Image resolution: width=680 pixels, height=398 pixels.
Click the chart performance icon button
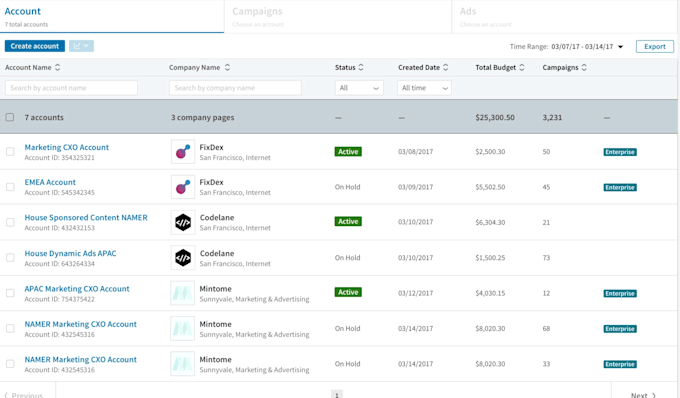[x=81, y=46]
